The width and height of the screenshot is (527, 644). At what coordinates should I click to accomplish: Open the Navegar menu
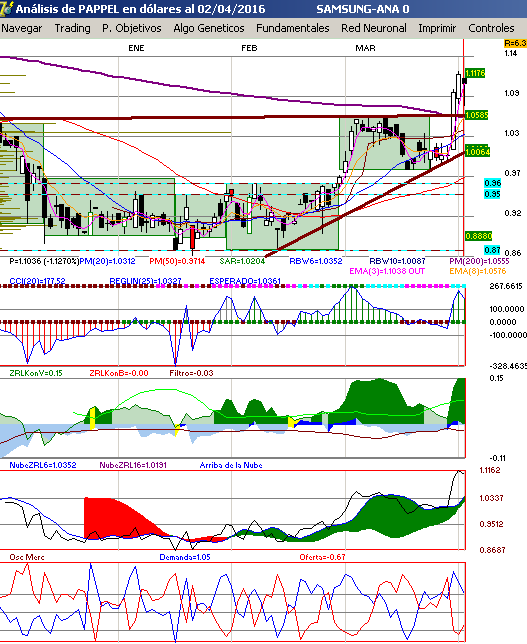tap(22, 28)
